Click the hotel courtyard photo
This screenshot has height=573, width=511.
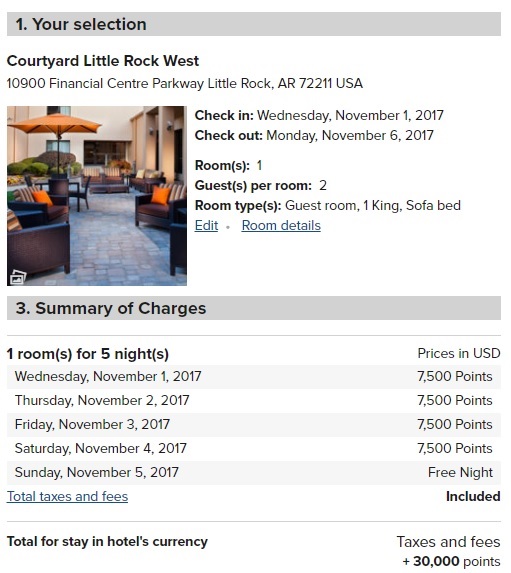tap(97, 196)
